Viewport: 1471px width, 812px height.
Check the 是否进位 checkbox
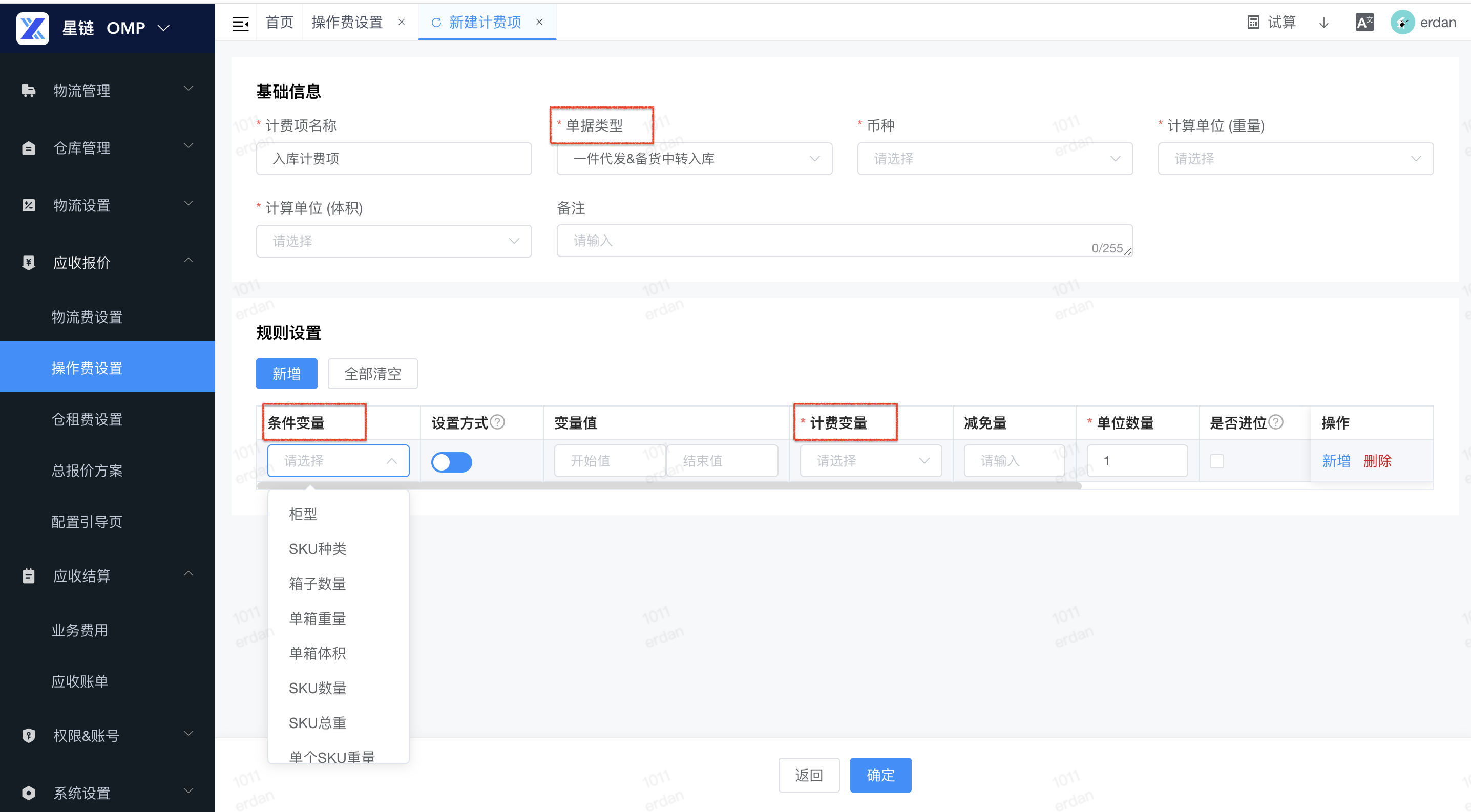(x=1217, y=461)
